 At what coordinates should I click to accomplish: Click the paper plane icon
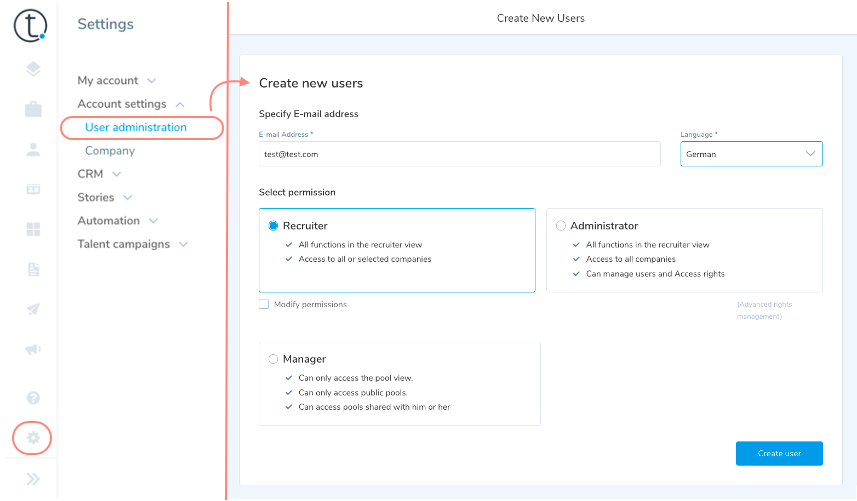pyautogui.click(x=33, y=310)
